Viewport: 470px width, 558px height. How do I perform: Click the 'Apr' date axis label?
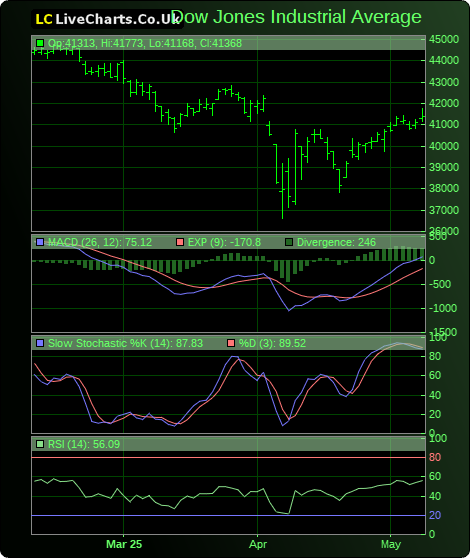[258, 544]
